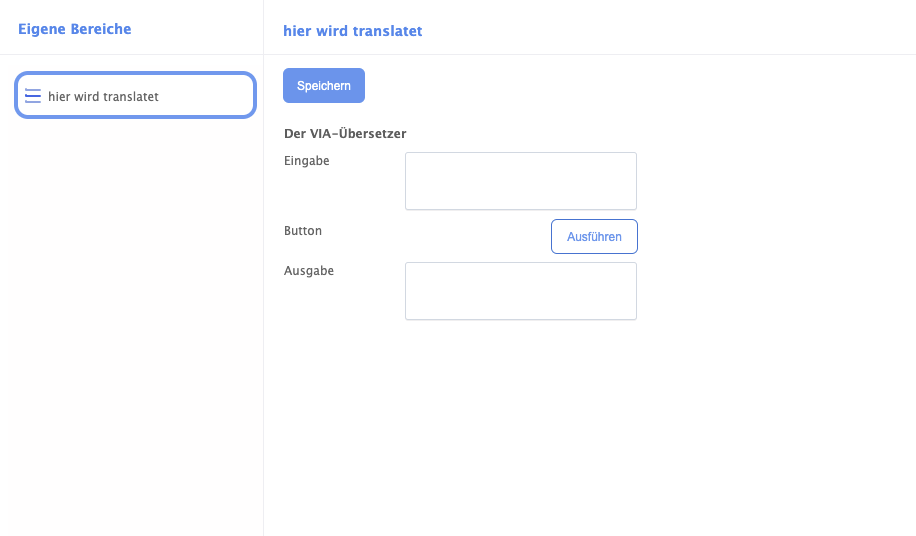
Task: Click the Eingabe field label
Action: pos(306,160)
